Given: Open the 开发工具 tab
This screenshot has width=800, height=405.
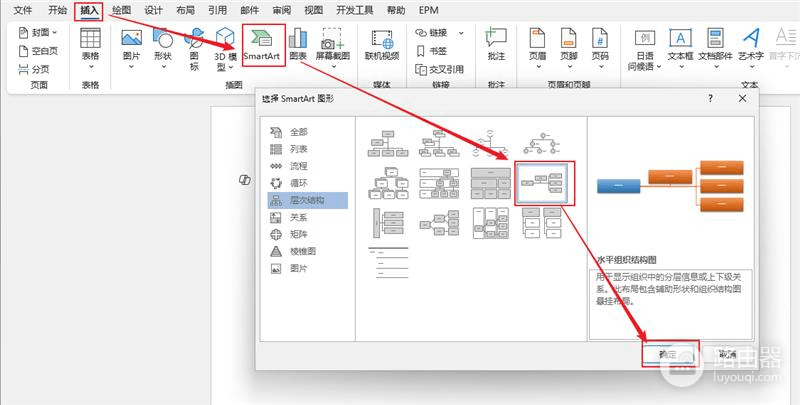Looking at the screenshot, I should click(355, 10).
